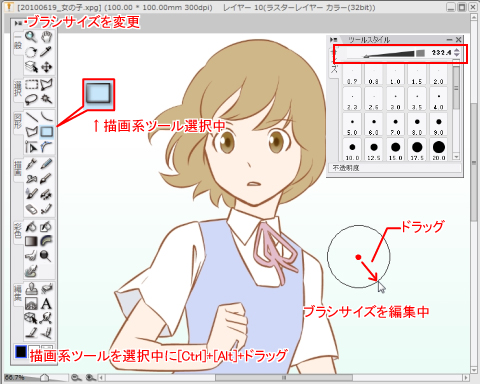Open the Tool Style panel menu arrow
The width and height of the screenshot is (480, 384).
(x=333, y=40)
